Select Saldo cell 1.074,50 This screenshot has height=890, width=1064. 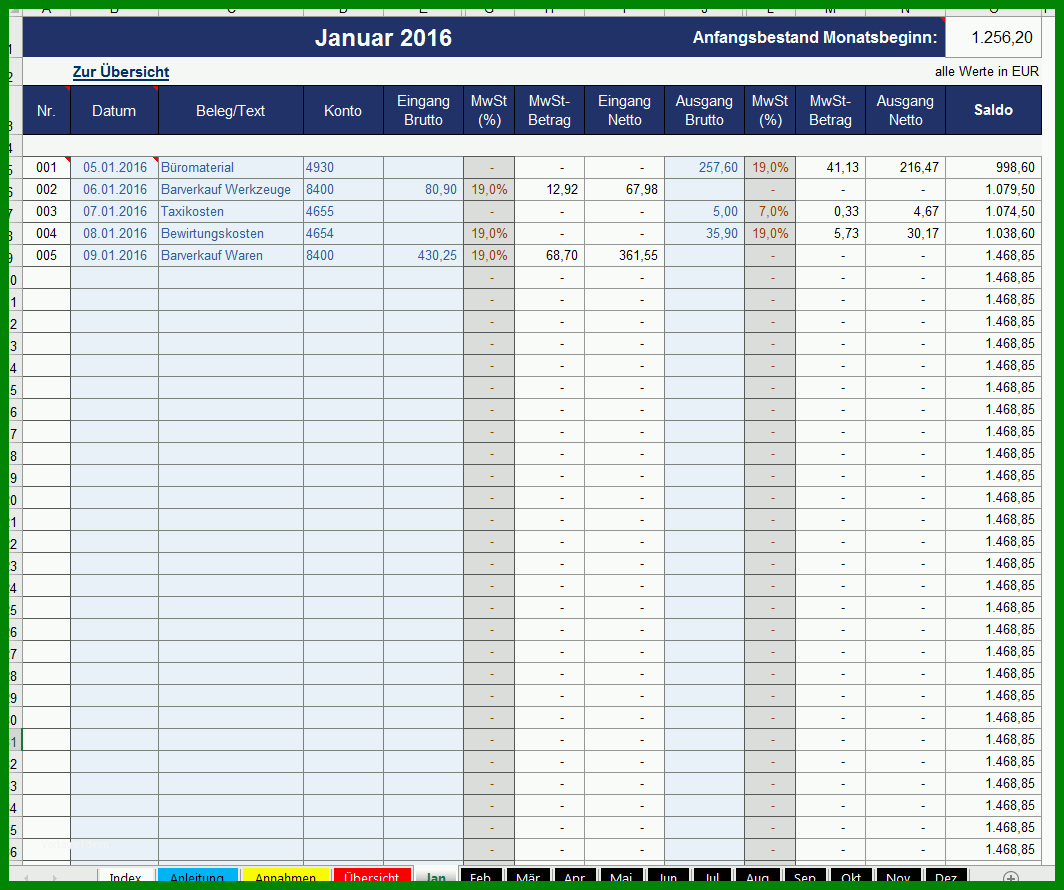coord(993,212)
